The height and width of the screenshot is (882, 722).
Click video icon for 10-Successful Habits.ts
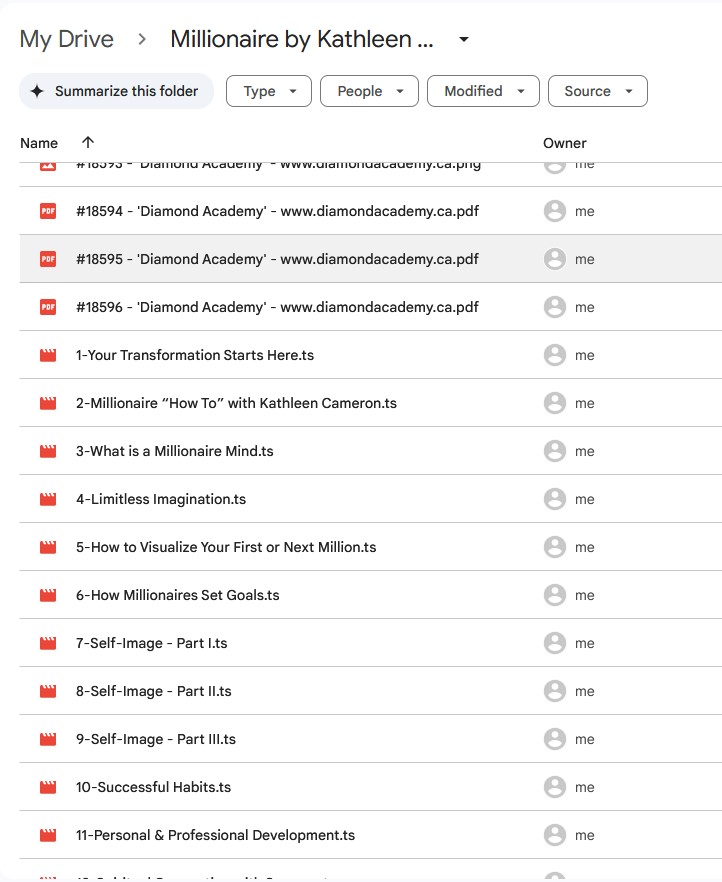pos(48,787)
